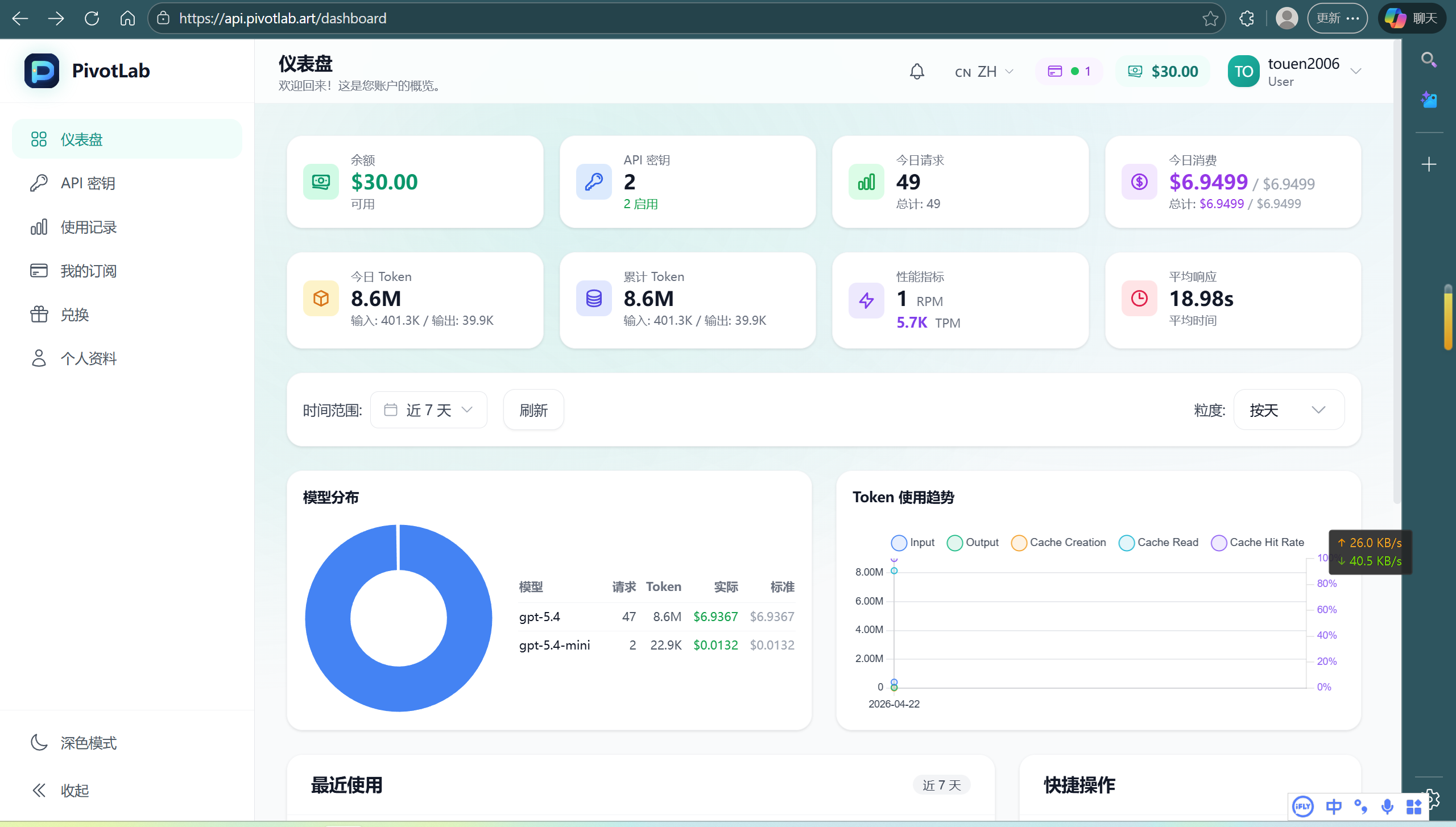The height and width of the screenshot is (827, 1456).
Task: Click today's Token cube icon
Action: [x=321, y=299]
